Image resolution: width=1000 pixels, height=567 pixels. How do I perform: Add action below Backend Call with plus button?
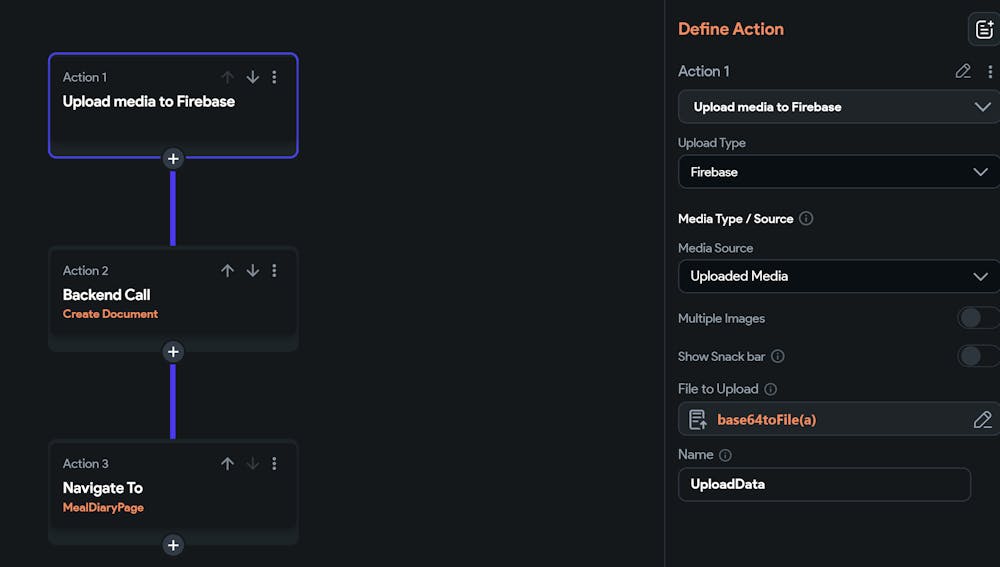pyautogui.click(x=173, y=352)
